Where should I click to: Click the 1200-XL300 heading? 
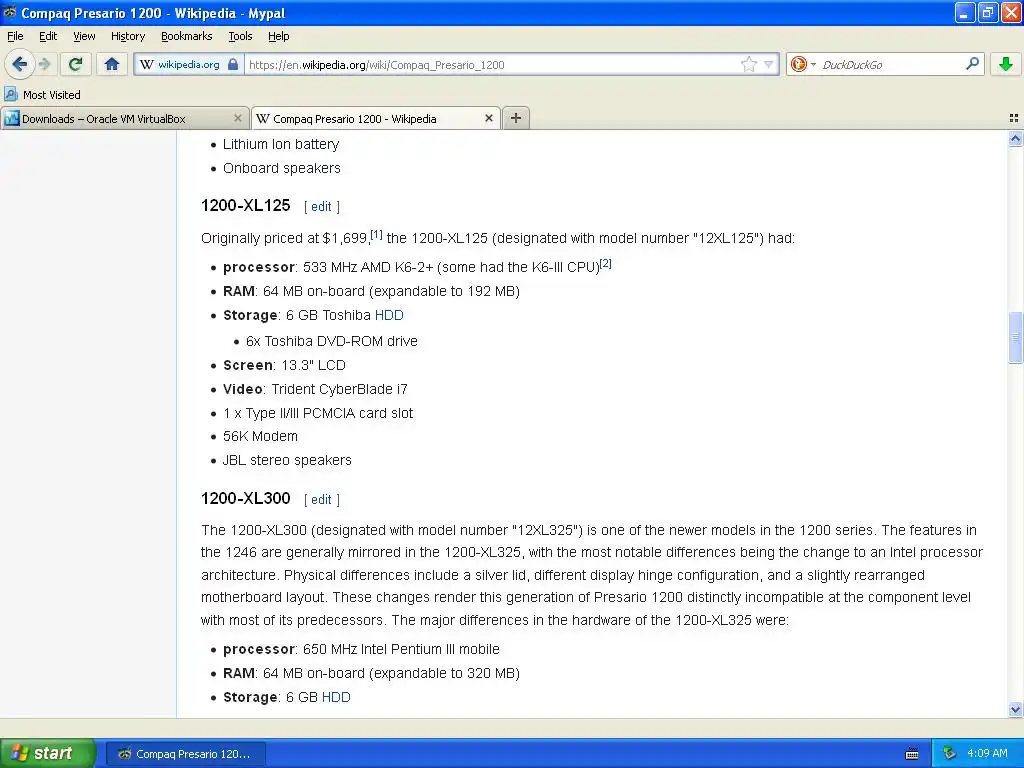point(246,499)
